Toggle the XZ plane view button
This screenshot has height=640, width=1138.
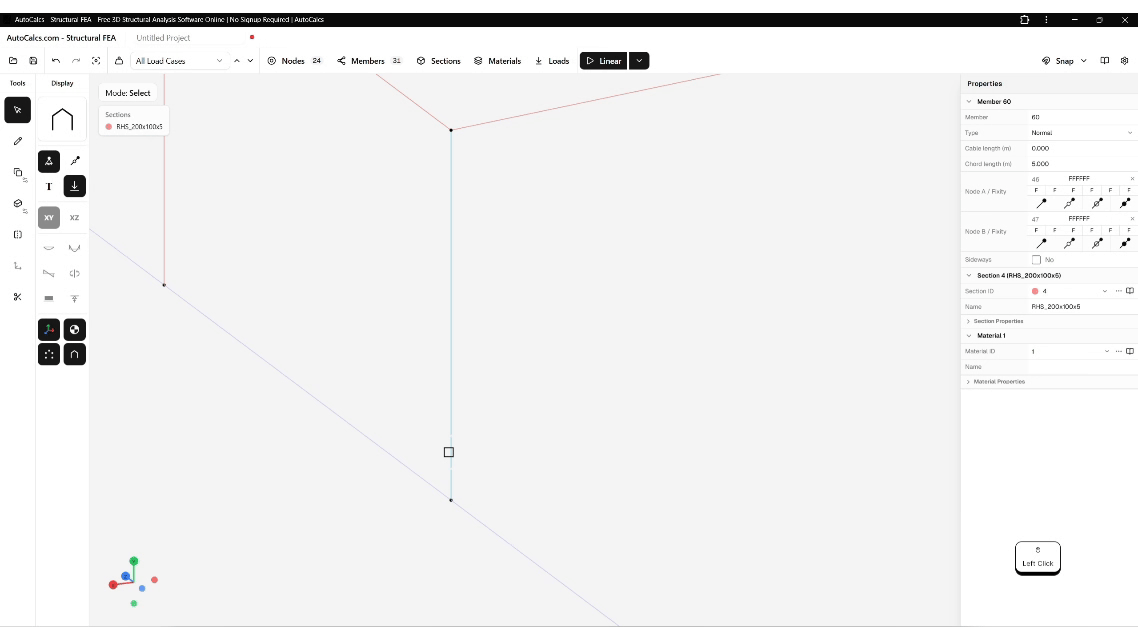point(74,217)
